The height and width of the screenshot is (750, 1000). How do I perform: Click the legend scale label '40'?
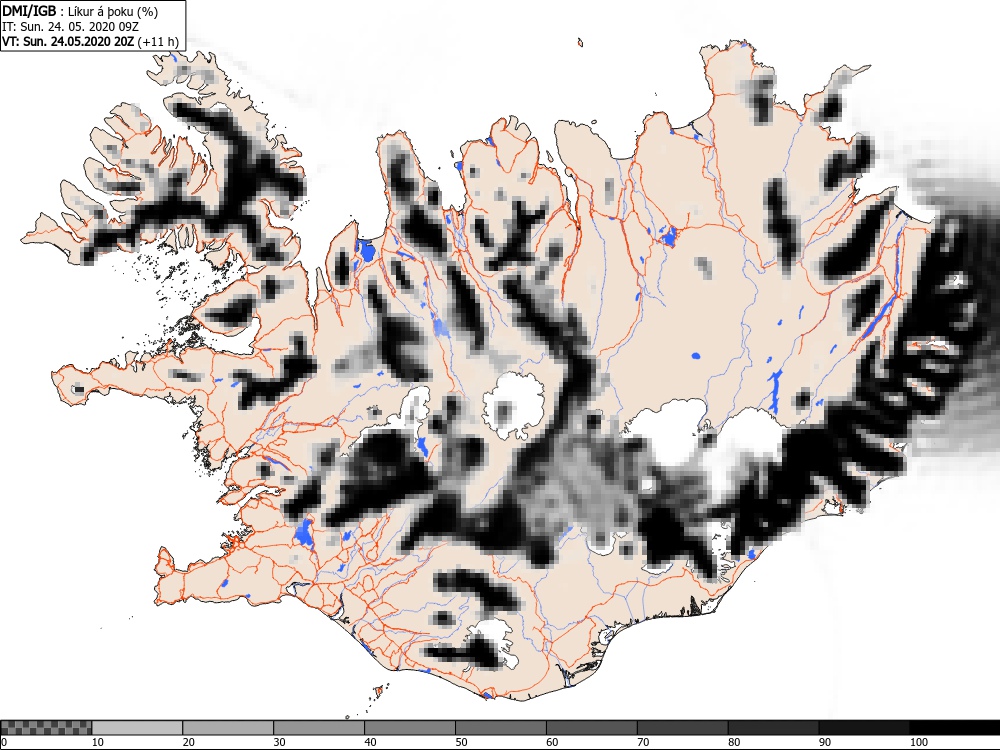[x=371, y=742]
